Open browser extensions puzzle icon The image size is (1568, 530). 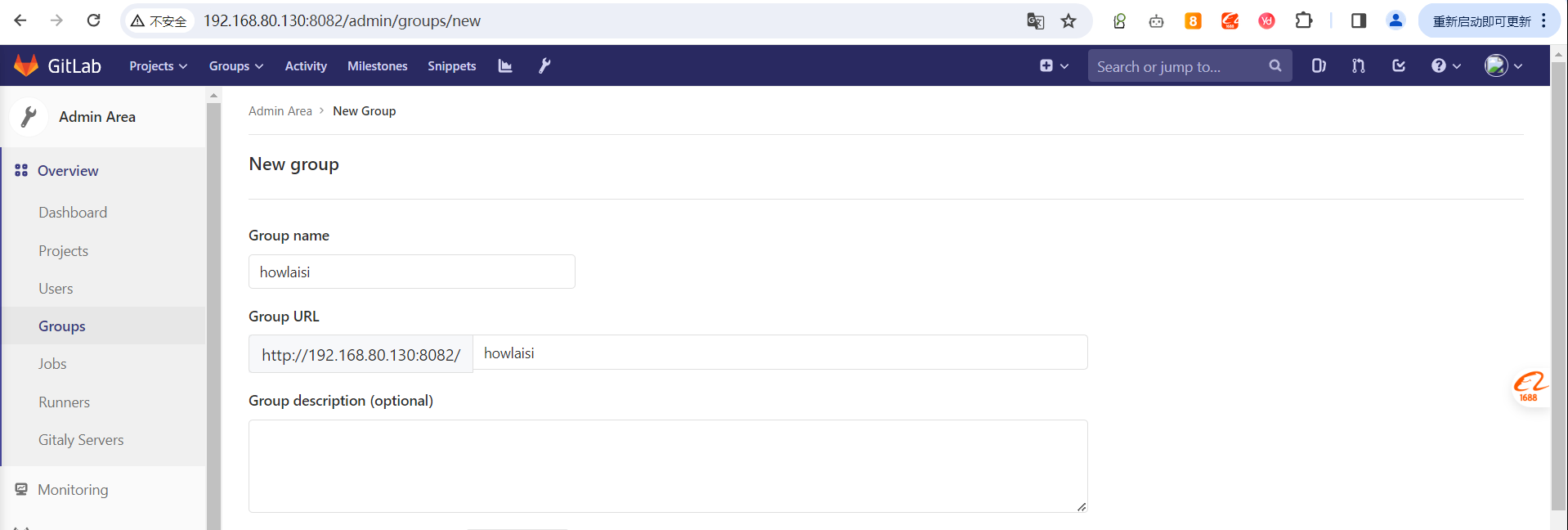(1304, 21)
